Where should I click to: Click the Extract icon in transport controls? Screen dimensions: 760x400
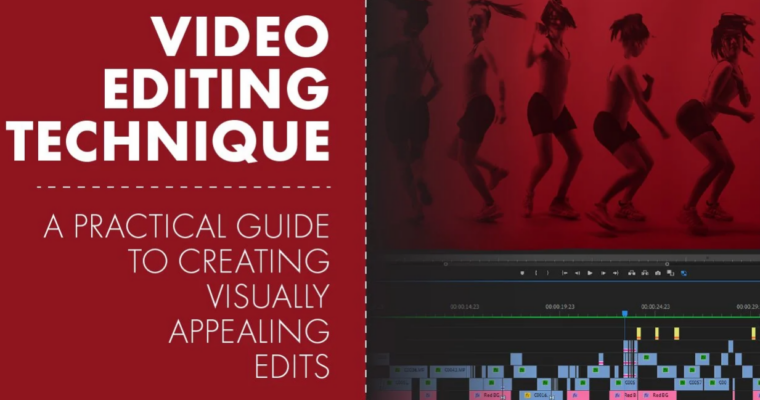click(645, 273)
